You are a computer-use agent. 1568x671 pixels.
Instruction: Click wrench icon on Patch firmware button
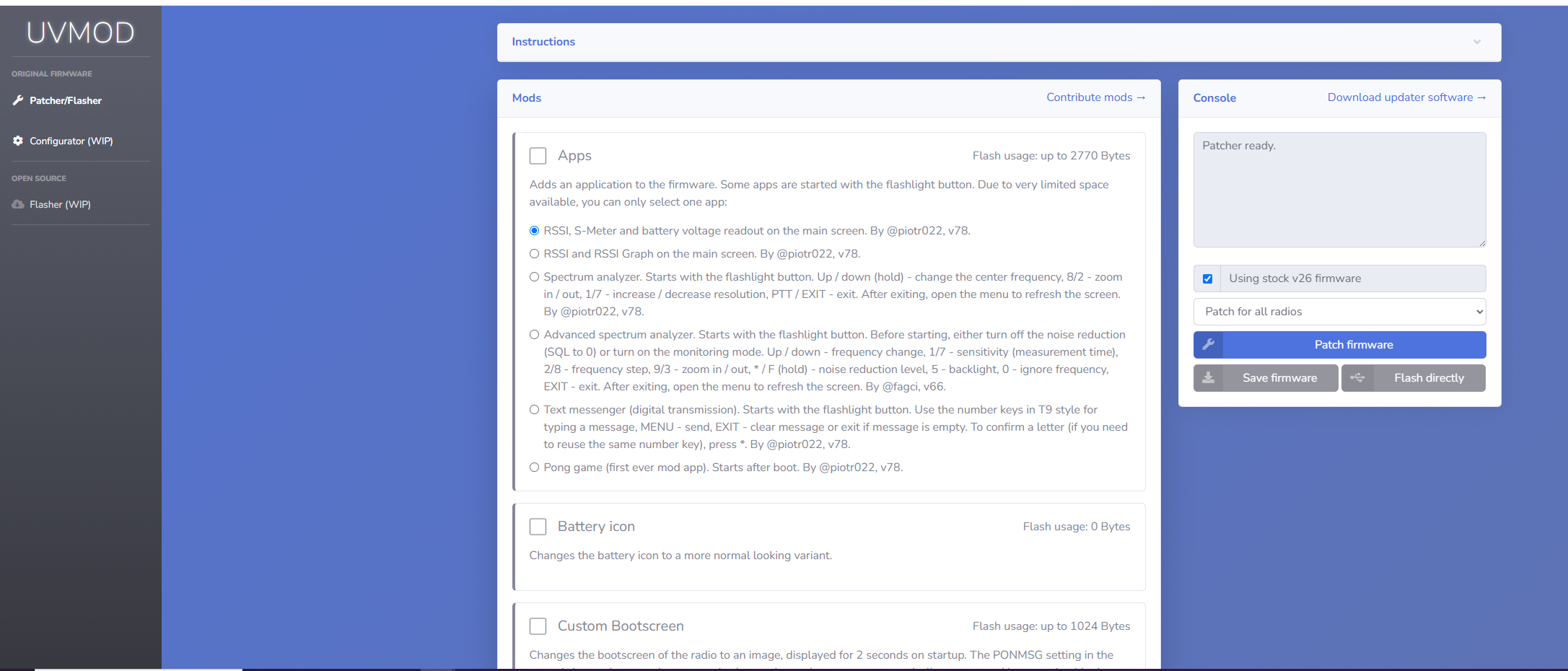click(1208, 345)
